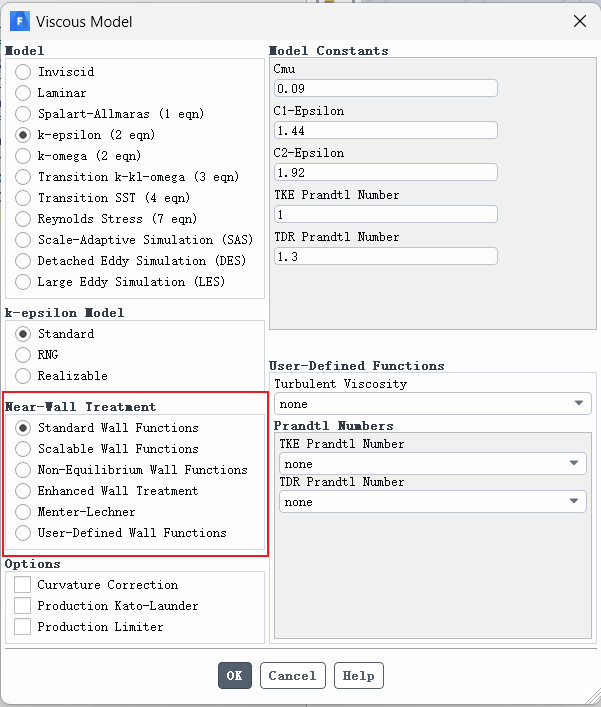Select the Realizable k-epsilon model
601x707 pixels.
[x=23, y=376]
